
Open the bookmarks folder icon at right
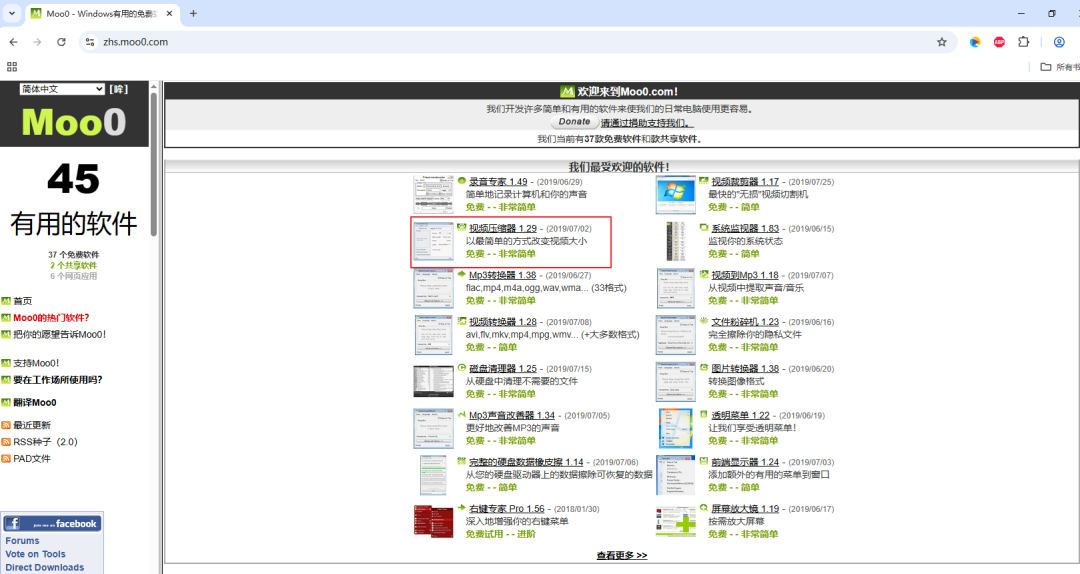click(1046, 67)
